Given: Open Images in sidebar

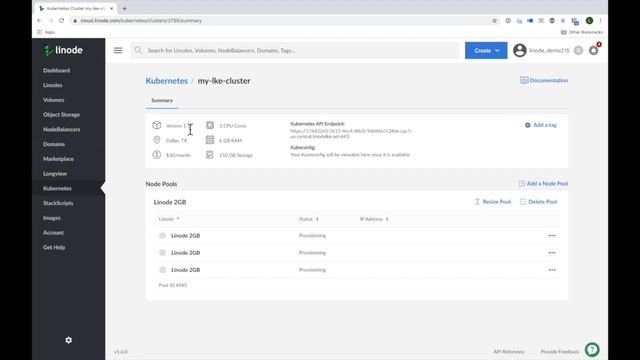Looking at the screenshot, I should (x=51, y=218).
